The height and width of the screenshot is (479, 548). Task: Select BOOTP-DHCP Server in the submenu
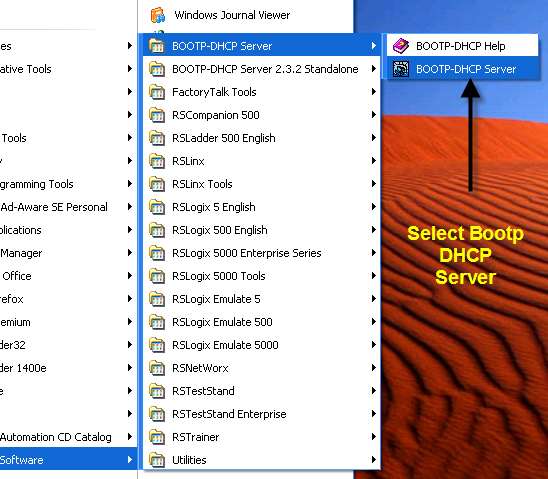coord(462,69)
